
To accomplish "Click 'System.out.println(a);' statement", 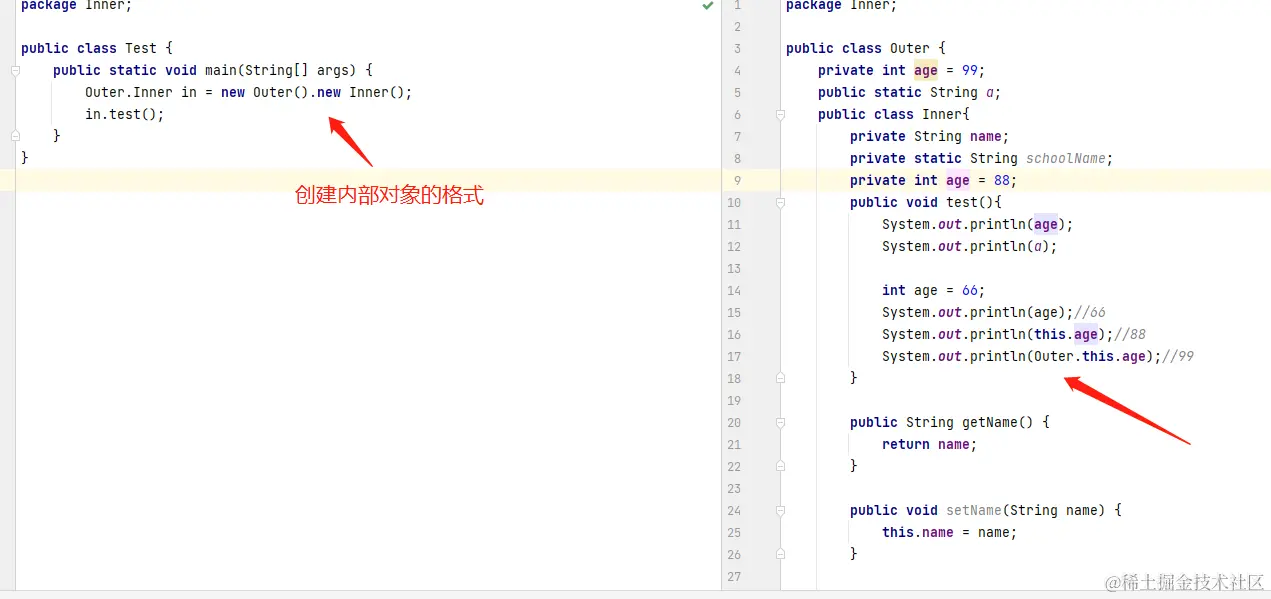I will click(970, 246).
